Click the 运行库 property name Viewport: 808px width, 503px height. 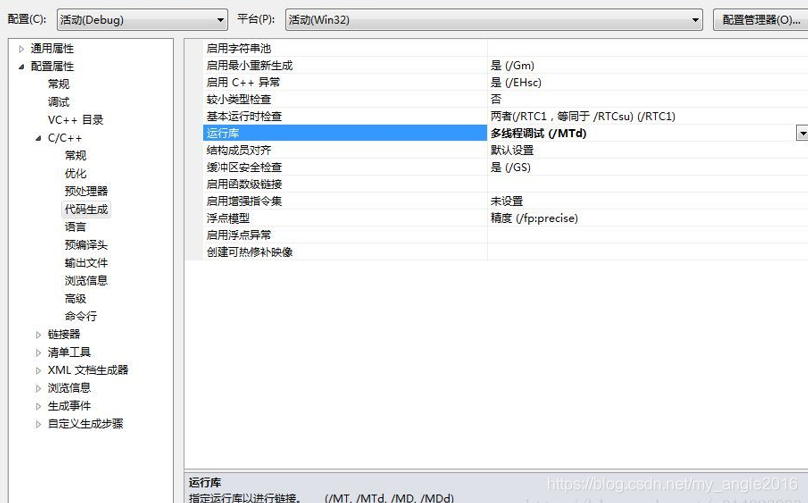click(223, 133)
